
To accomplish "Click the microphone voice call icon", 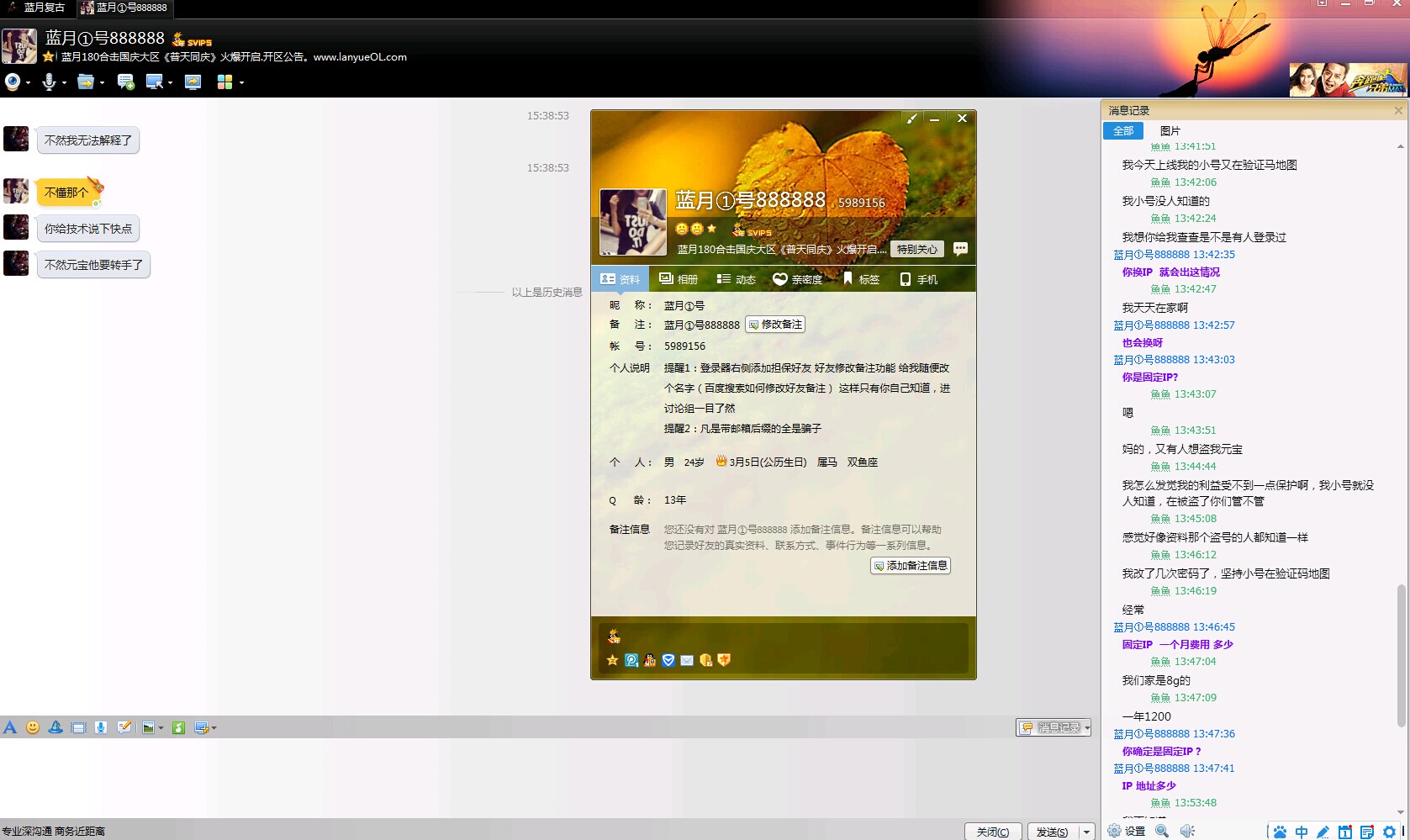I will point(50,82).
